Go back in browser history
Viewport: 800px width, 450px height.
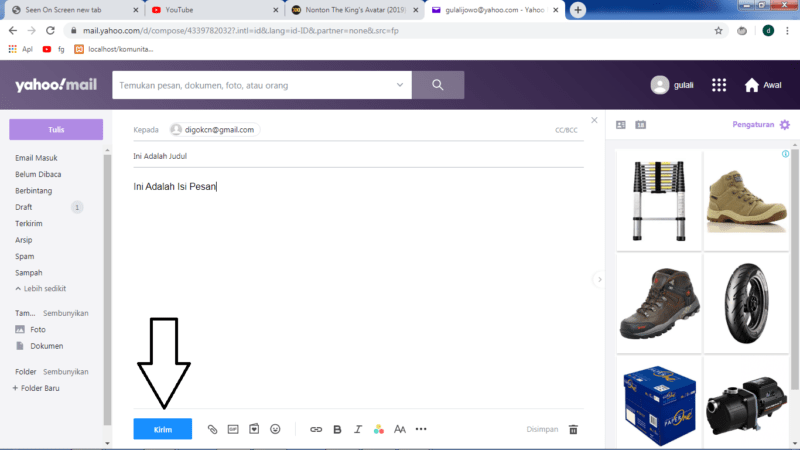pos(13,31)
